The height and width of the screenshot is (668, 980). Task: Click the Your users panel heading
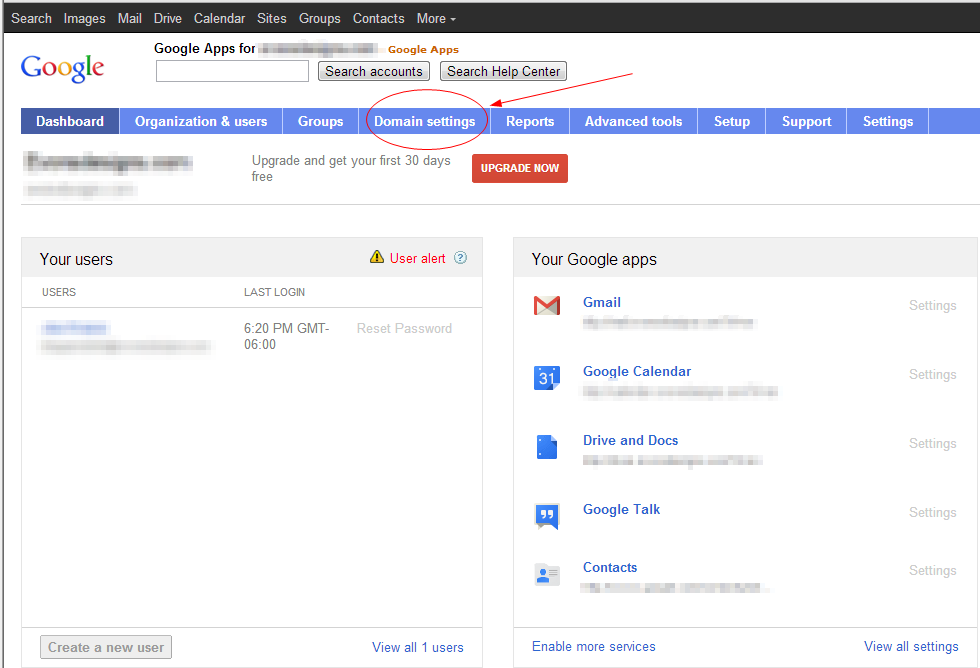76,259
